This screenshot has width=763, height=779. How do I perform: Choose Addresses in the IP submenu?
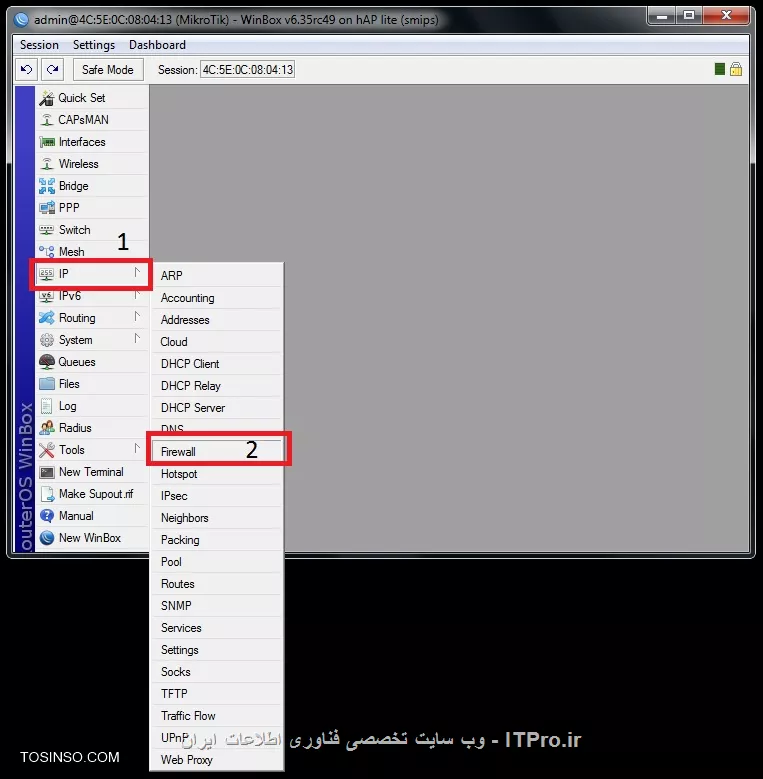pyautogui.click(x=217, y=319)
